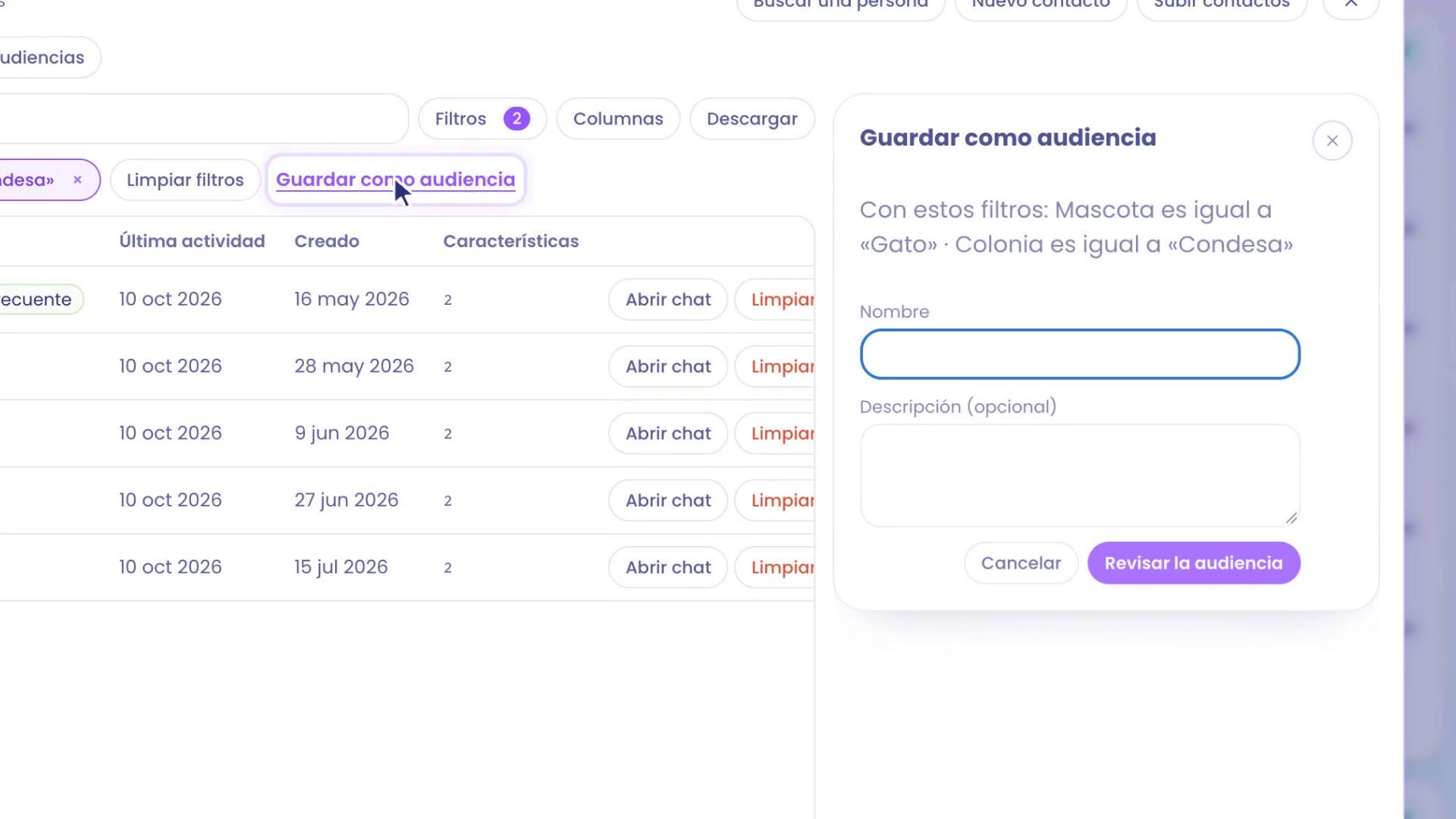Cancel saving the audience
The height and width of the screenshot is (819, 1456).
click(1021, 563)
